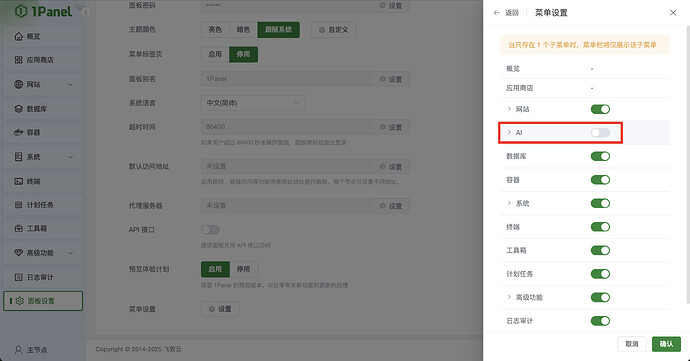This screenshot has height=361, width=690.
Task: Expand the AI row in menu settings
Action: (x=509, y=133)
